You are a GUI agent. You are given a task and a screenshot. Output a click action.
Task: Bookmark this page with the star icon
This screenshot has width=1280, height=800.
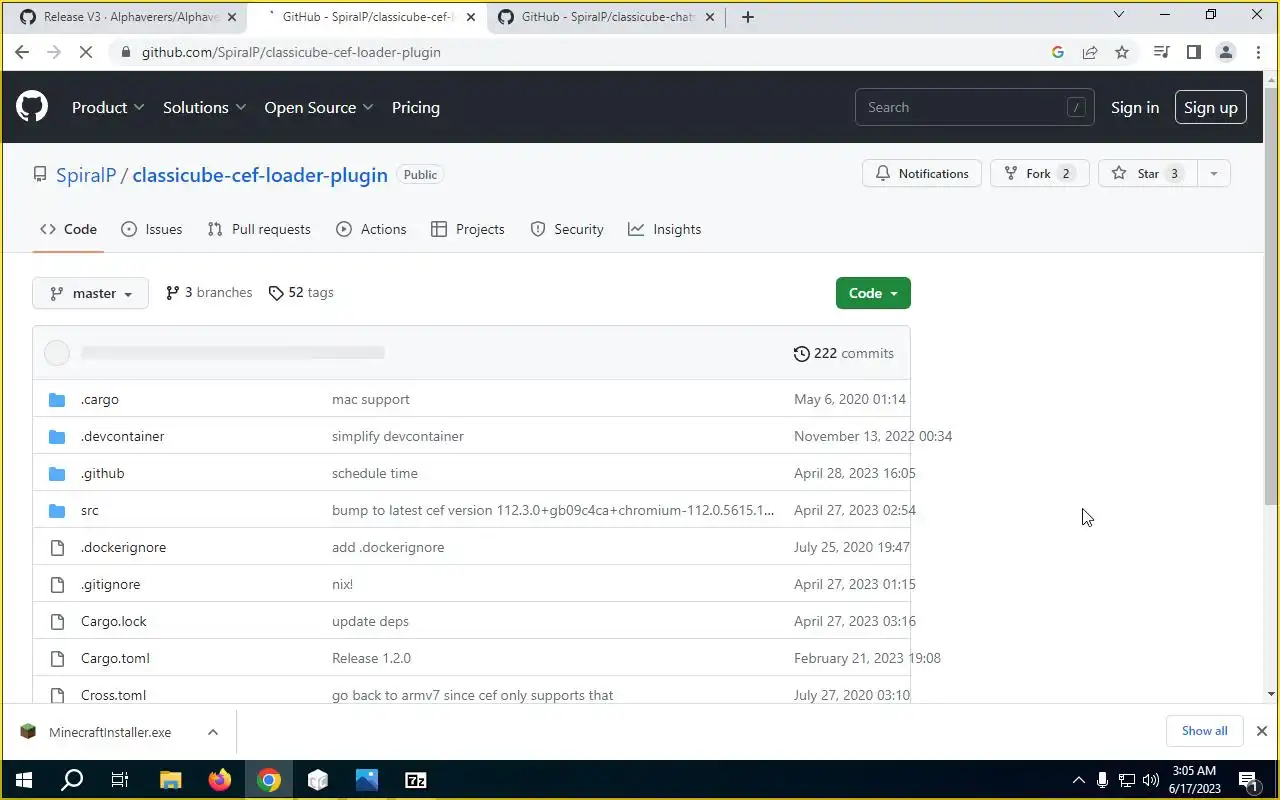(x=1122, y=52)
